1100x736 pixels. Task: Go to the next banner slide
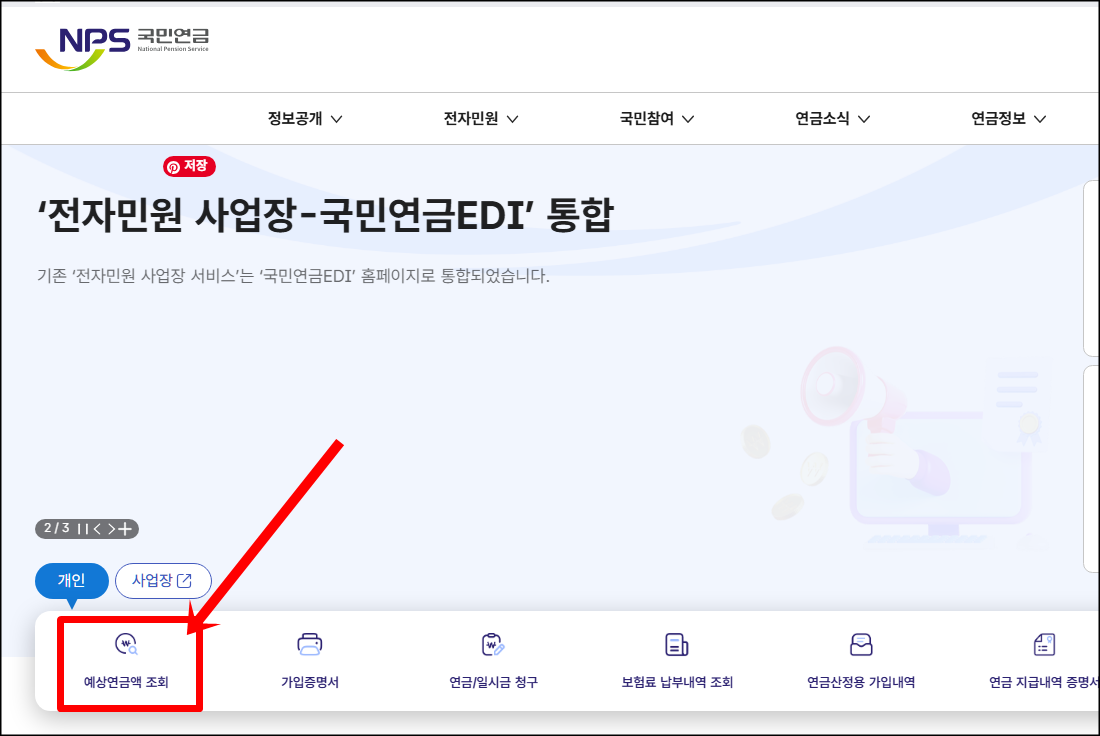click(111, 529)
